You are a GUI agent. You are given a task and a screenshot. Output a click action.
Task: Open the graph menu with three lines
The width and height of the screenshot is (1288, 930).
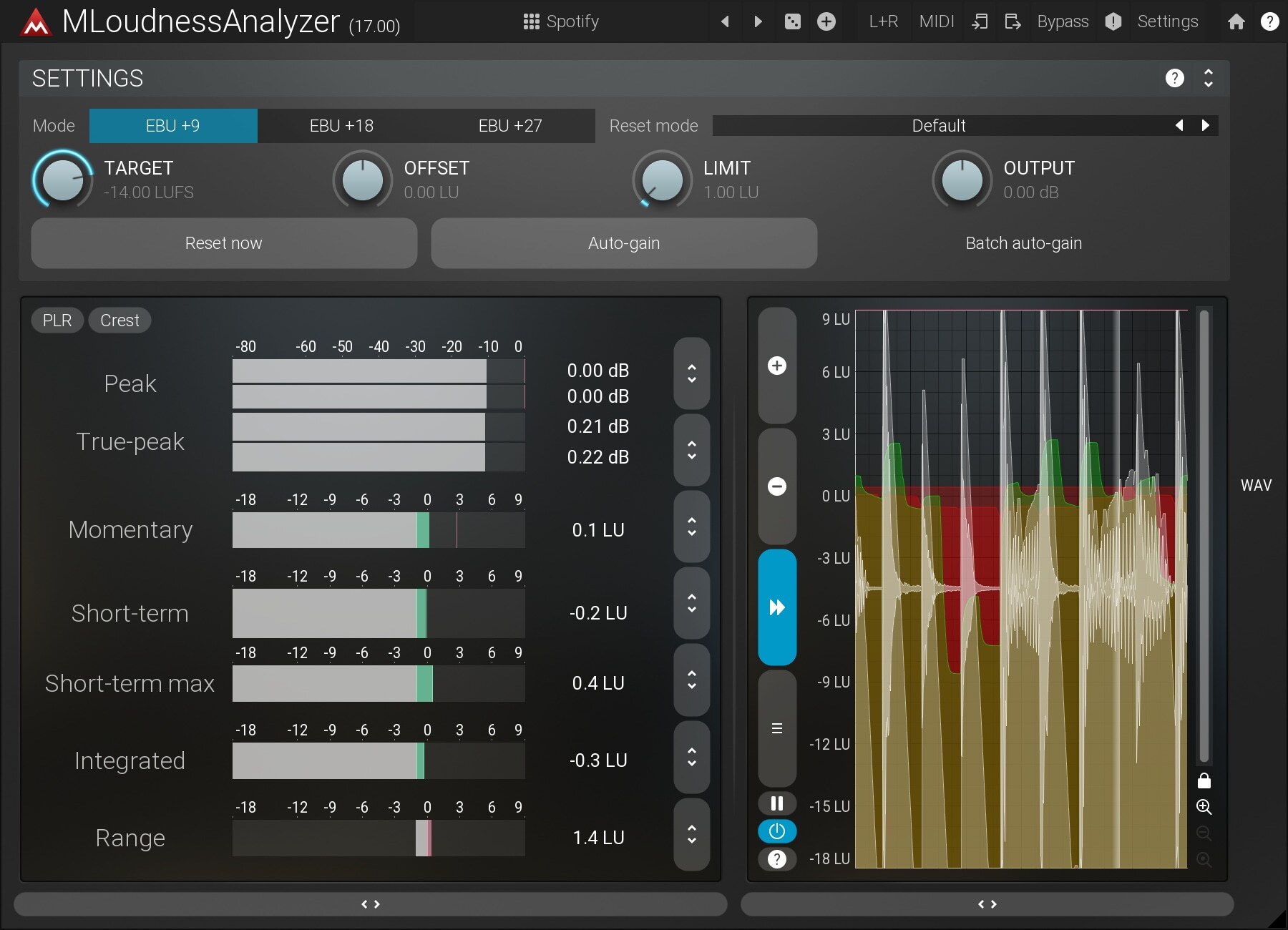point(777,728)
